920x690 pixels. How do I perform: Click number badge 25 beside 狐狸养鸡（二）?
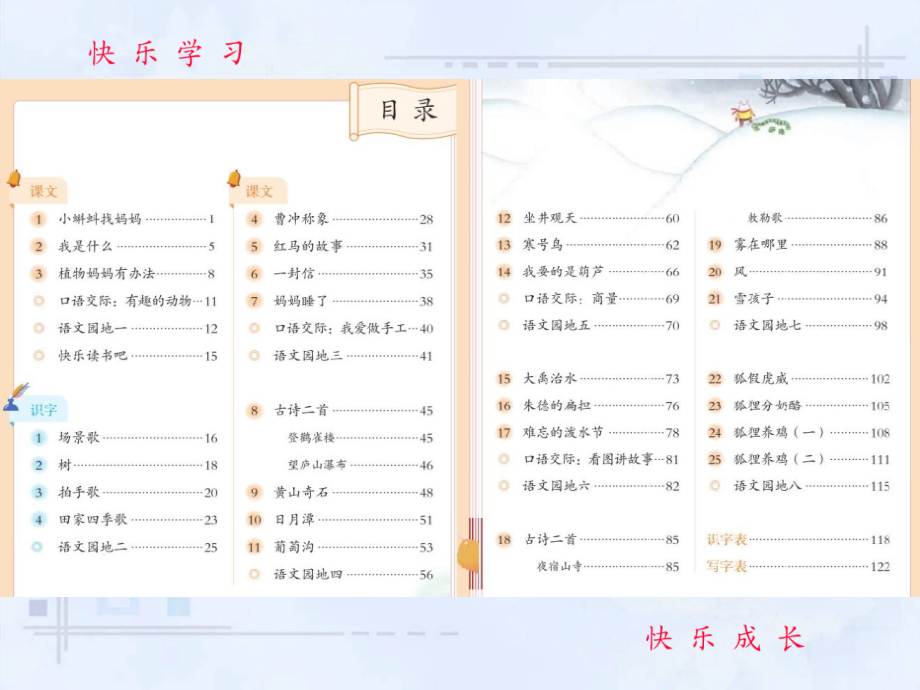pyautogui.click(x=713, y=458)
